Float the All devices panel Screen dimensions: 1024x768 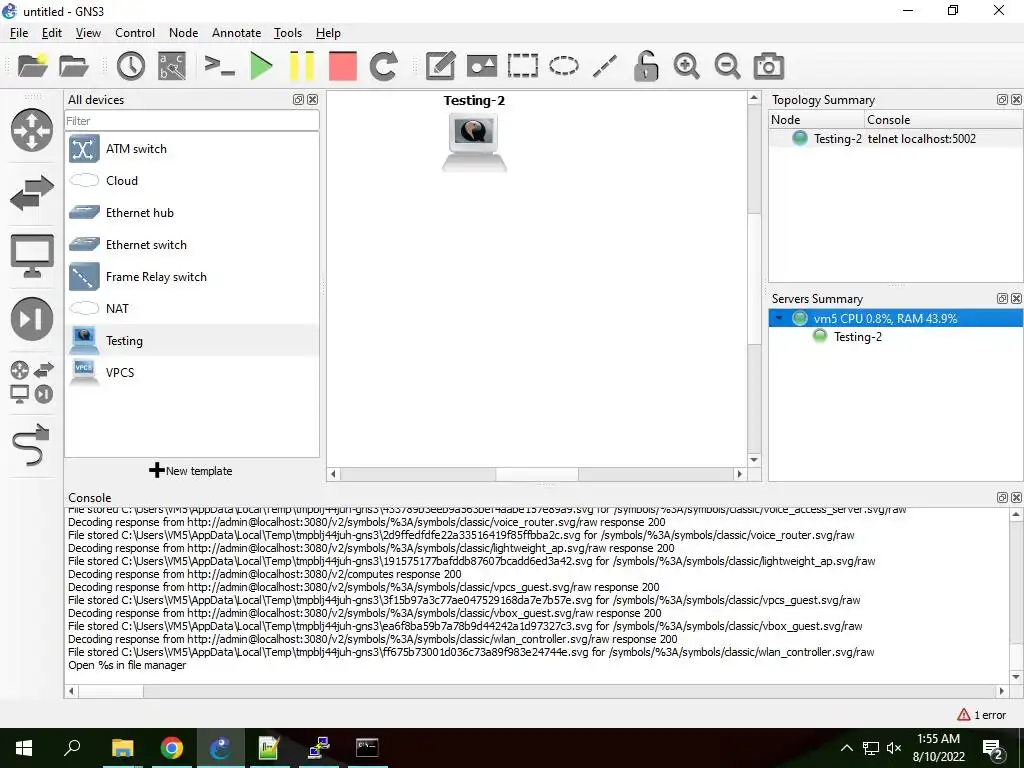coord(298,100)
